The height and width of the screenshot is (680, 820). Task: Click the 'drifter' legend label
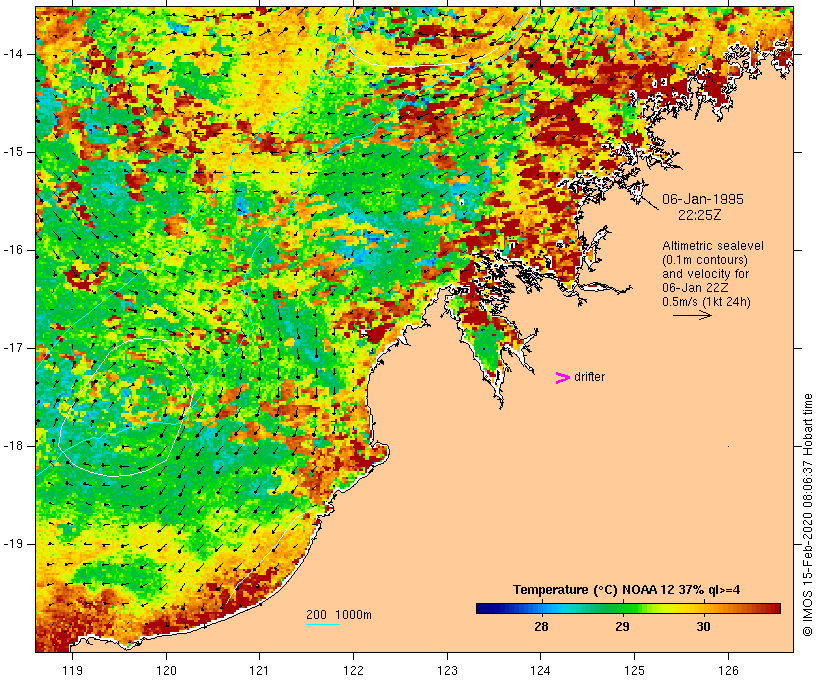point(589,377)
